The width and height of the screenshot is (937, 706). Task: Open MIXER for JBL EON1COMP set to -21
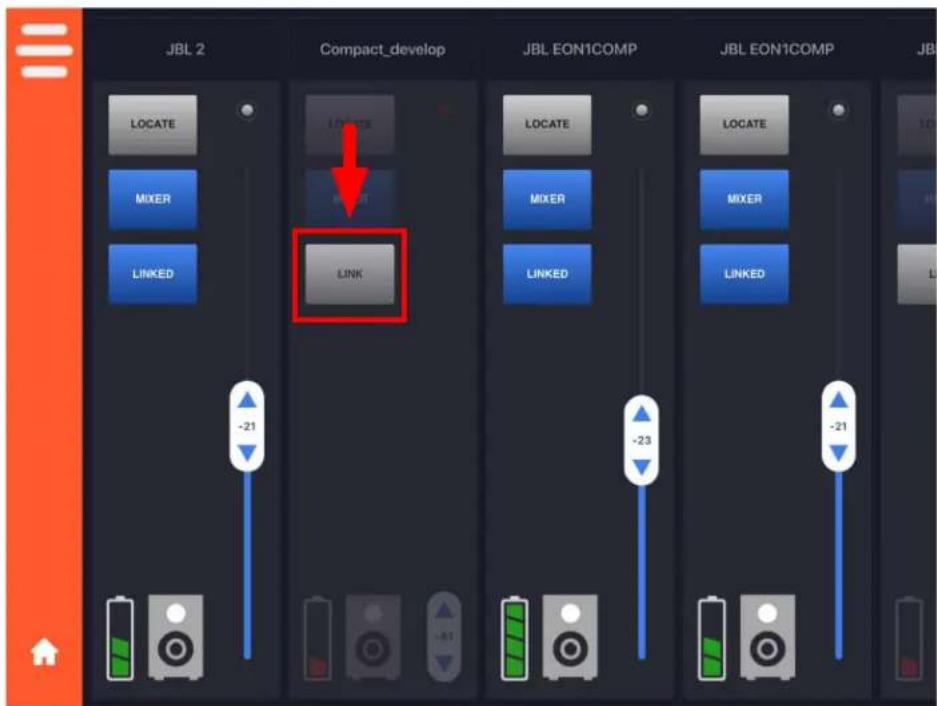744,199
